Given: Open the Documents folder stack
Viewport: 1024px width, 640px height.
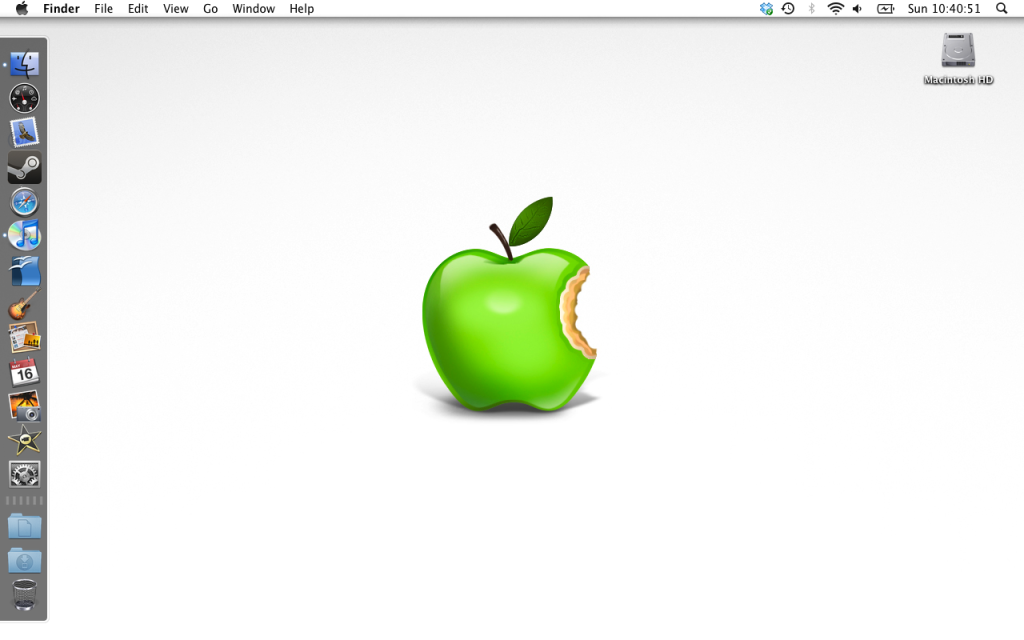Looking at the screenshot, I should click(x=25, y=526).
